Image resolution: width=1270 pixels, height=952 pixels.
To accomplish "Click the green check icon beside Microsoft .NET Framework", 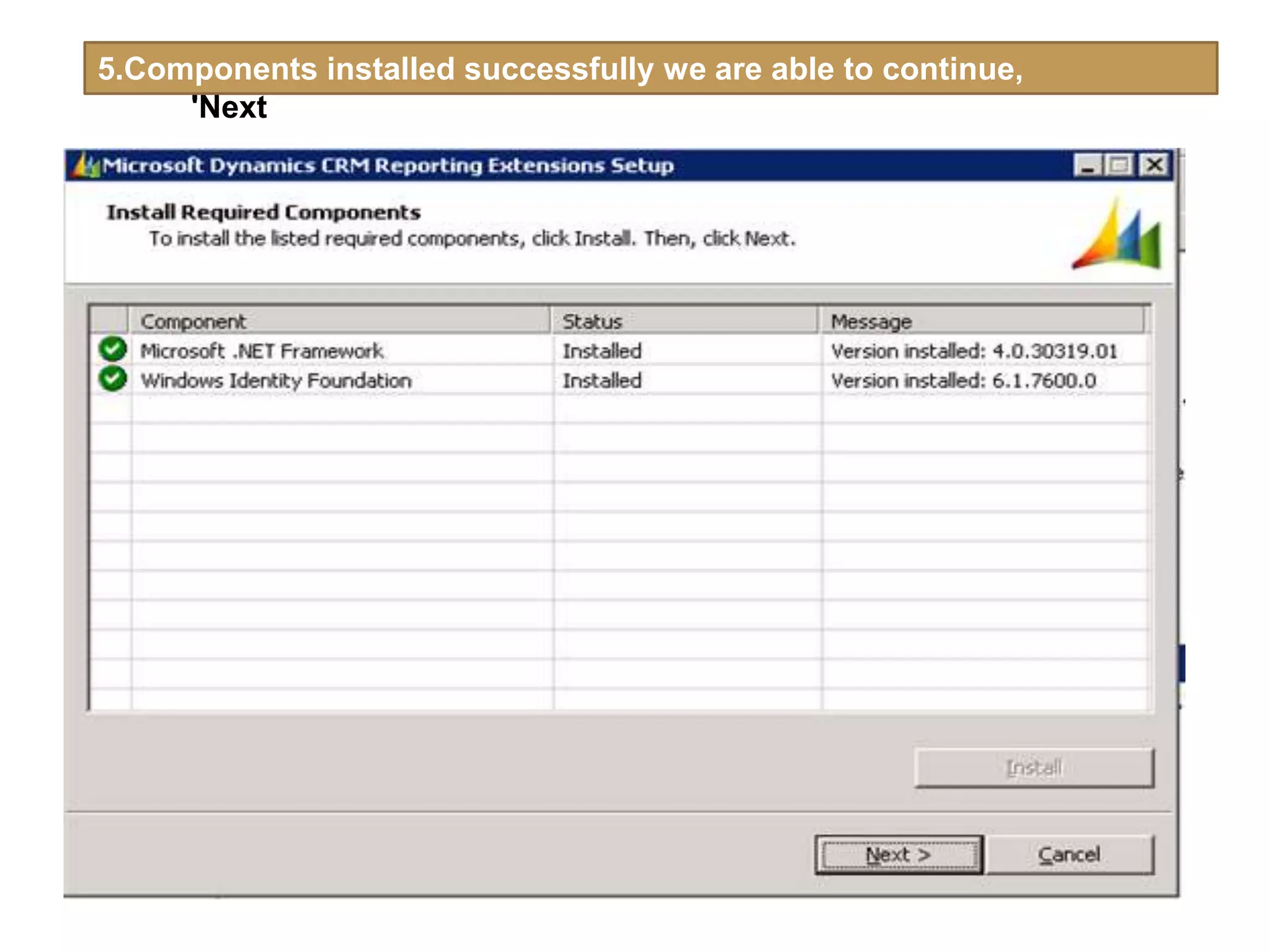I will pos(112,350).
